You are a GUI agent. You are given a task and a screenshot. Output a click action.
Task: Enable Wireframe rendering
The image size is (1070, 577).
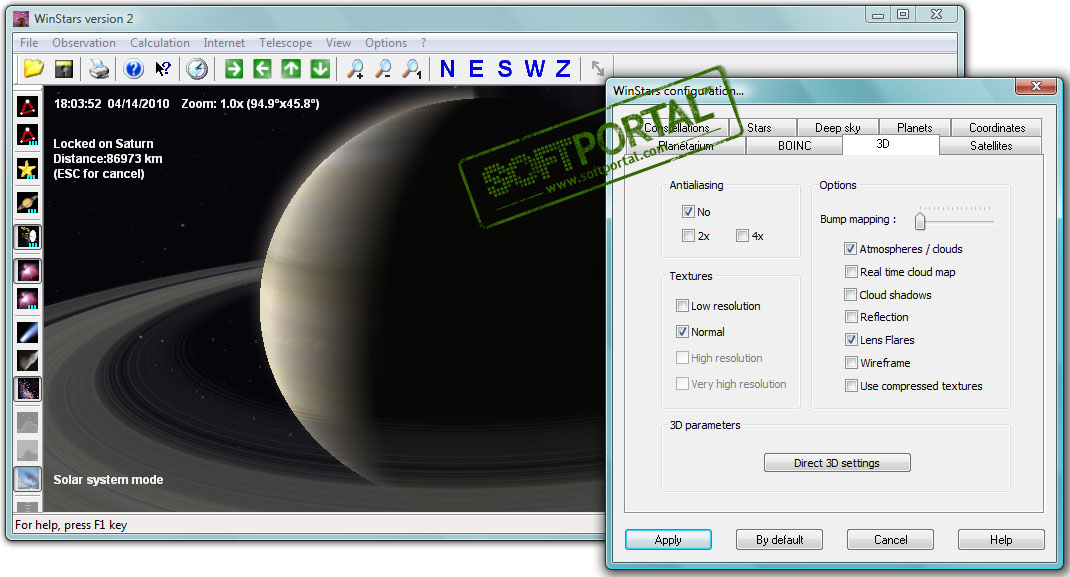point(850,362)
